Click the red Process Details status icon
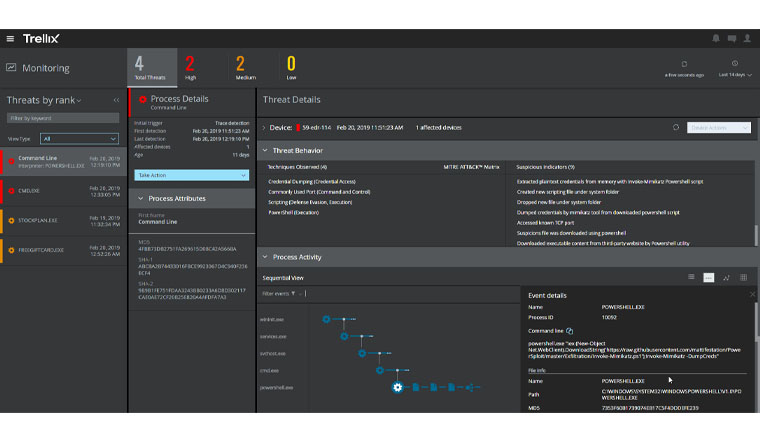 pos(142,99)
